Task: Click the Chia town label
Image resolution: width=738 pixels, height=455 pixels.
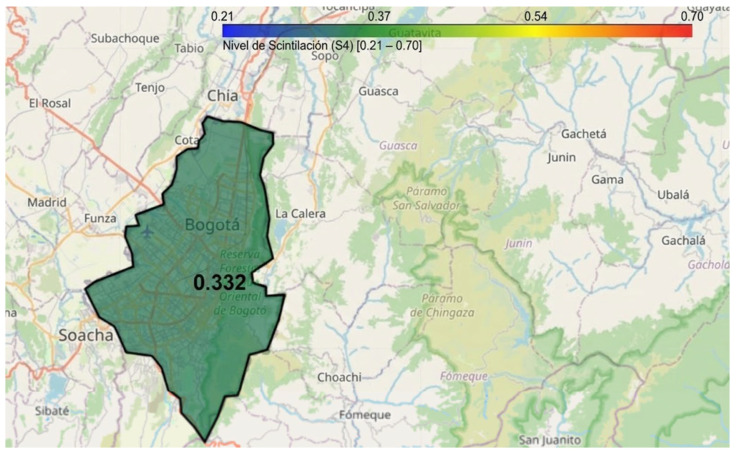Action: point(223,96)
